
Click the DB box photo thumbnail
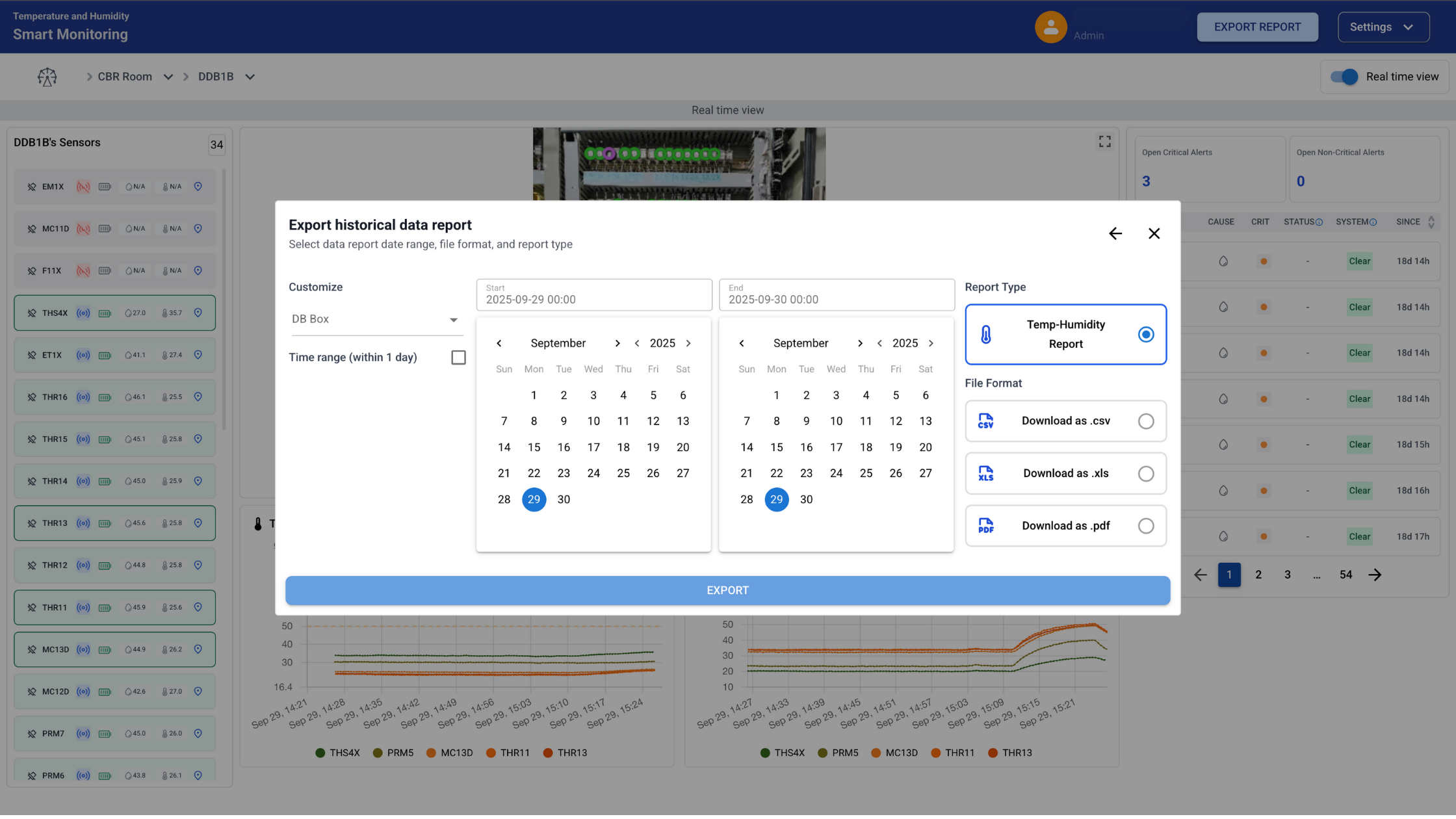point(679,164)
